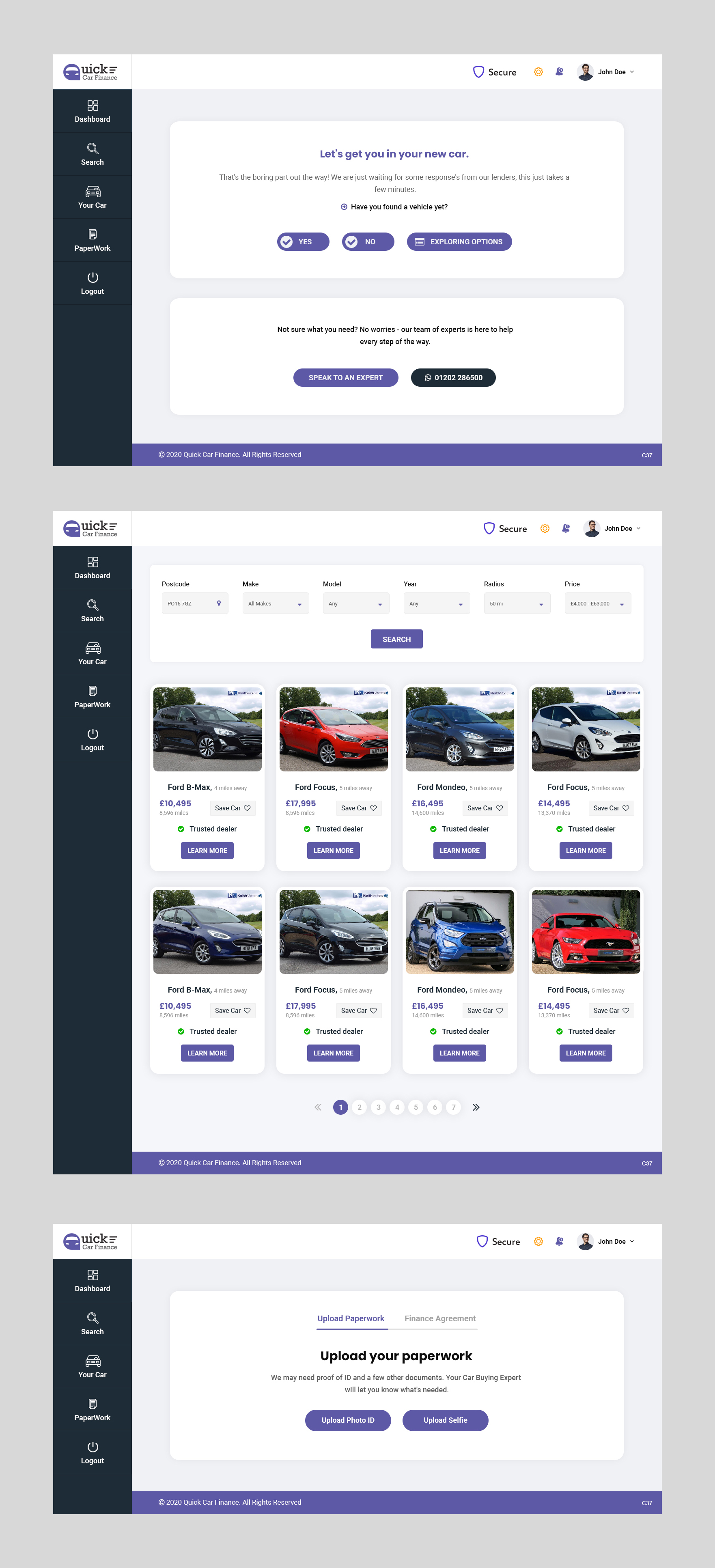
Task: Click the 01202 286500 phone button
Action: click(x=453, y=377)
